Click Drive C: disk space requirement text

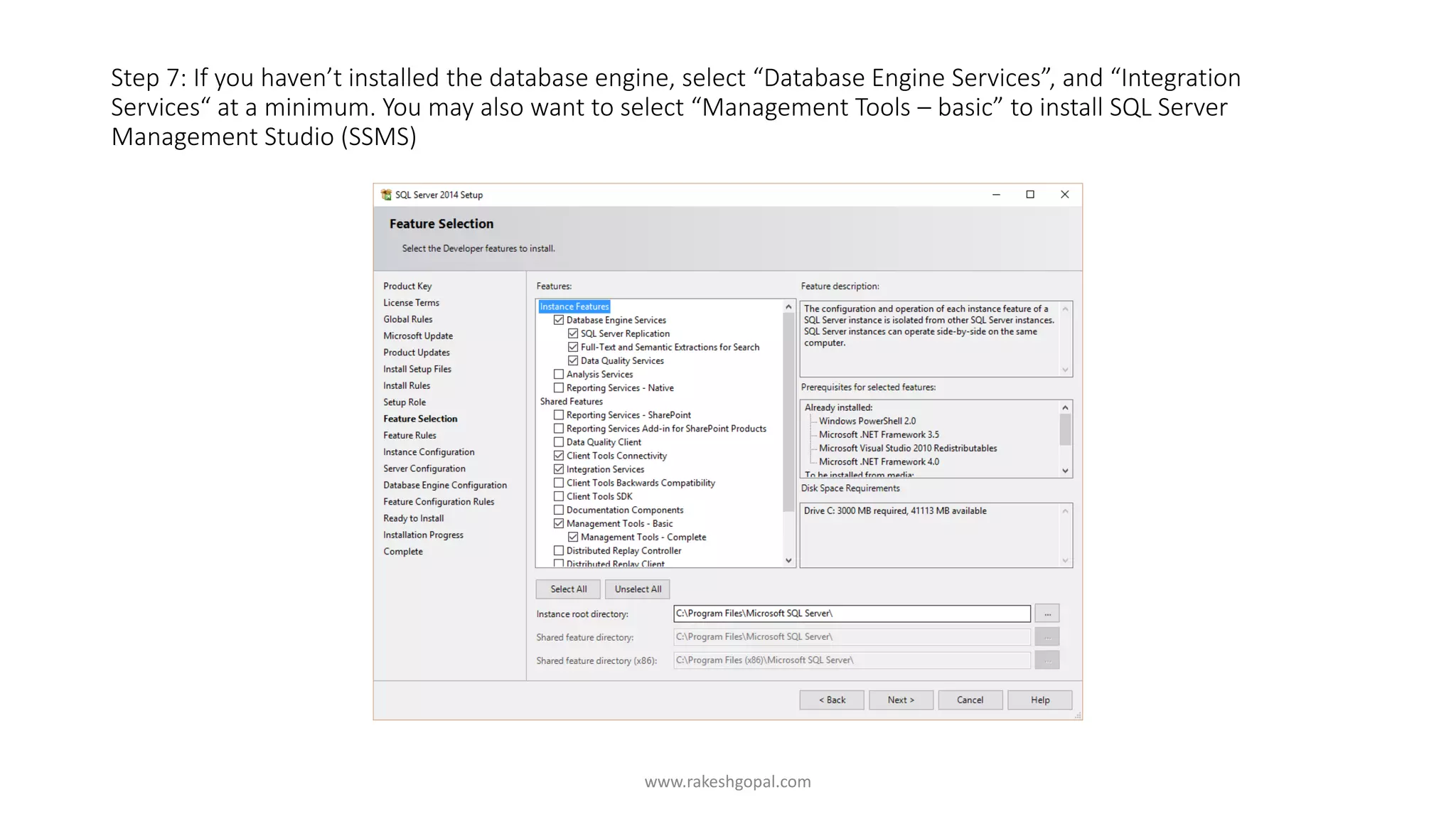pyautogui.click(x=895, y=510)
